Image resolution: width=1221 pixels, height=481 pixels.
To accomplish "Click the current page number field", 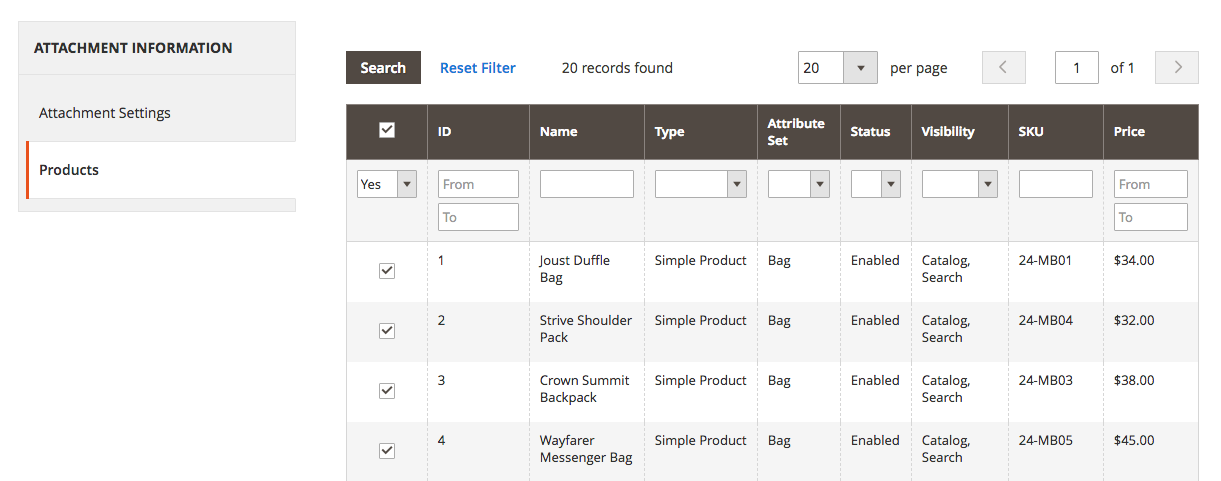I will (x=1077, y=68).
